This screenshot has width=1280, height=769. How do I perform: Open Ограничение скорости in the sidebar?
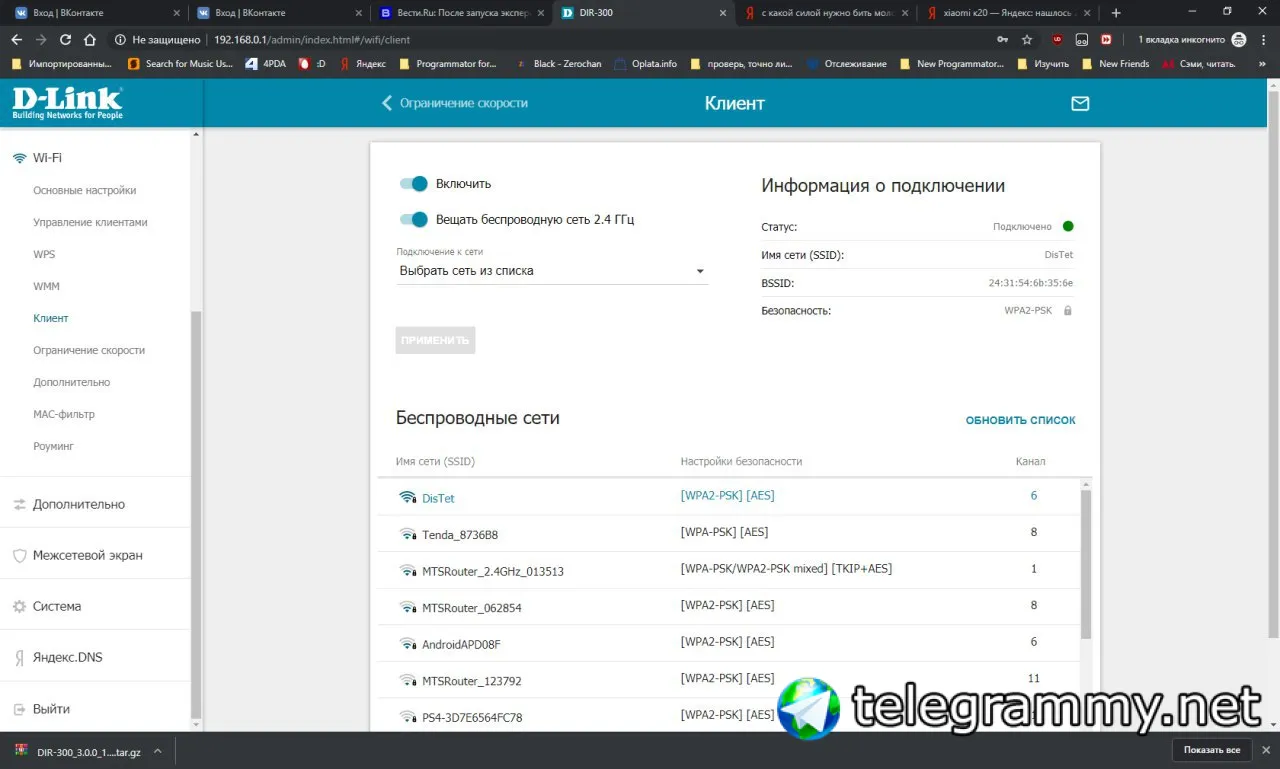click(89, 350)
